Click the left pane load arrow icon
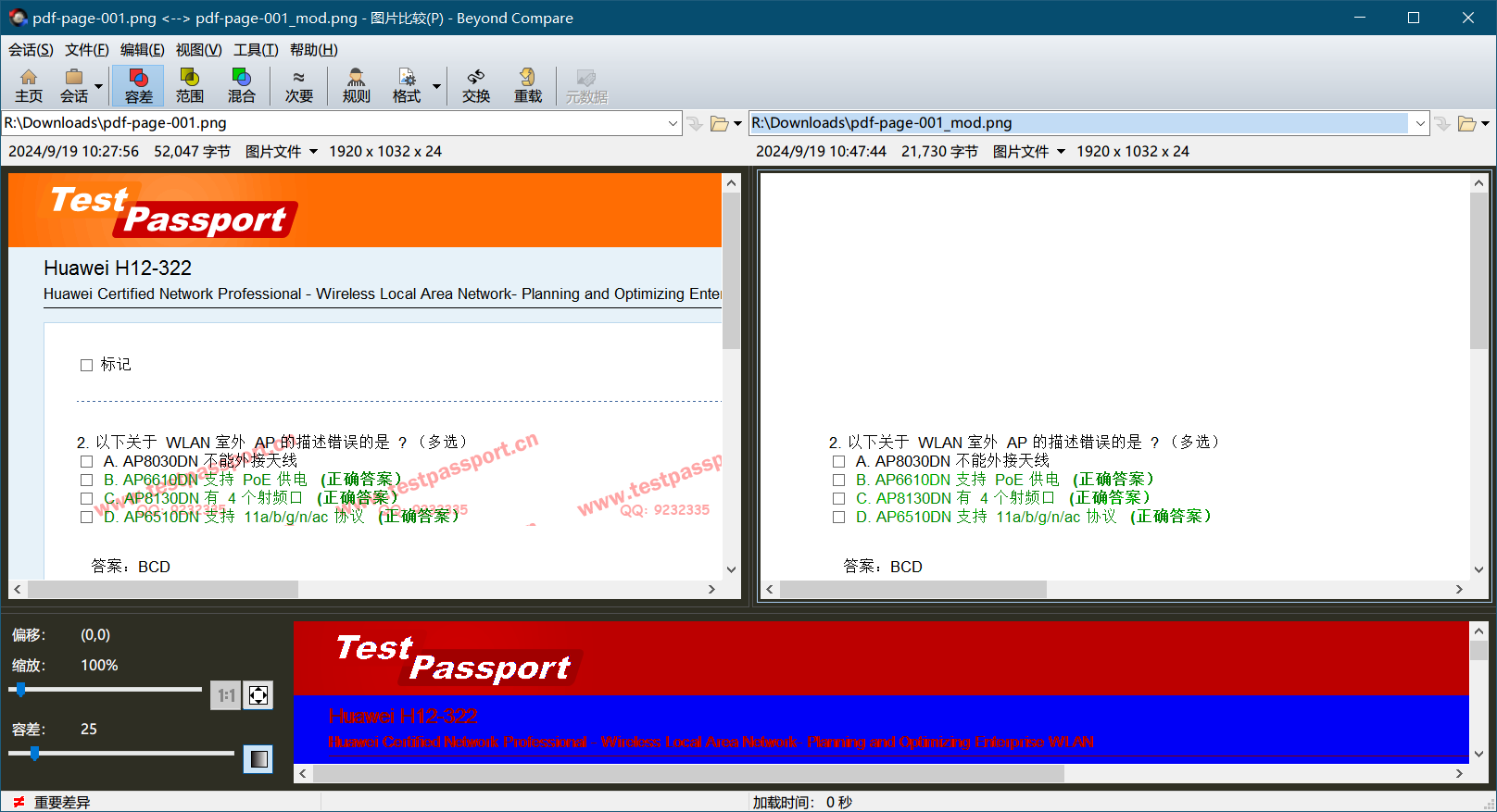 [696, 123]
